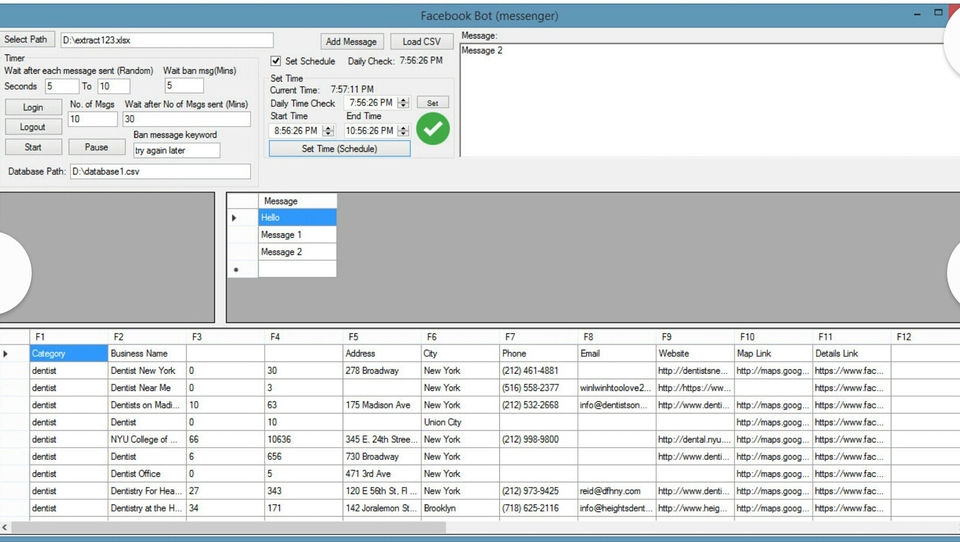
Task: Click the Brooklyn city cell
Action: tap(460, 508)
